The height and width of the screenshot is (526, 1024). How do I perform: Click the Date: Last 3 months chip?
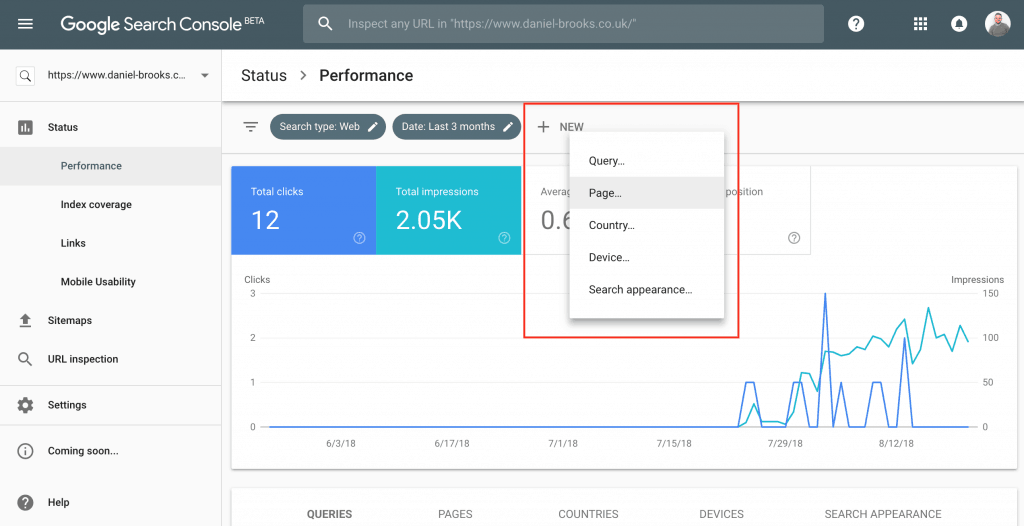(x=456, y=127)
